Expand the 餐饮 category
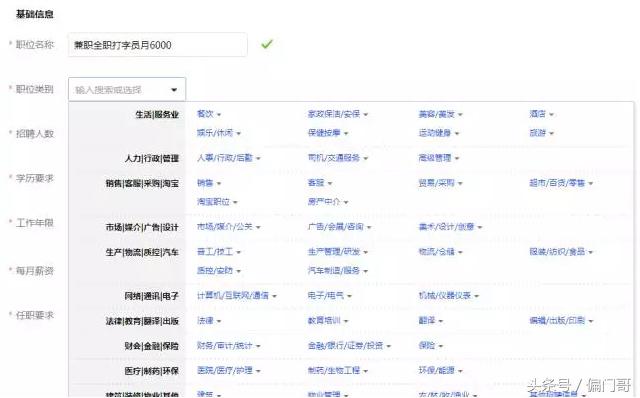The width and height of the screenshot is (640, 398). coord(209,114)
